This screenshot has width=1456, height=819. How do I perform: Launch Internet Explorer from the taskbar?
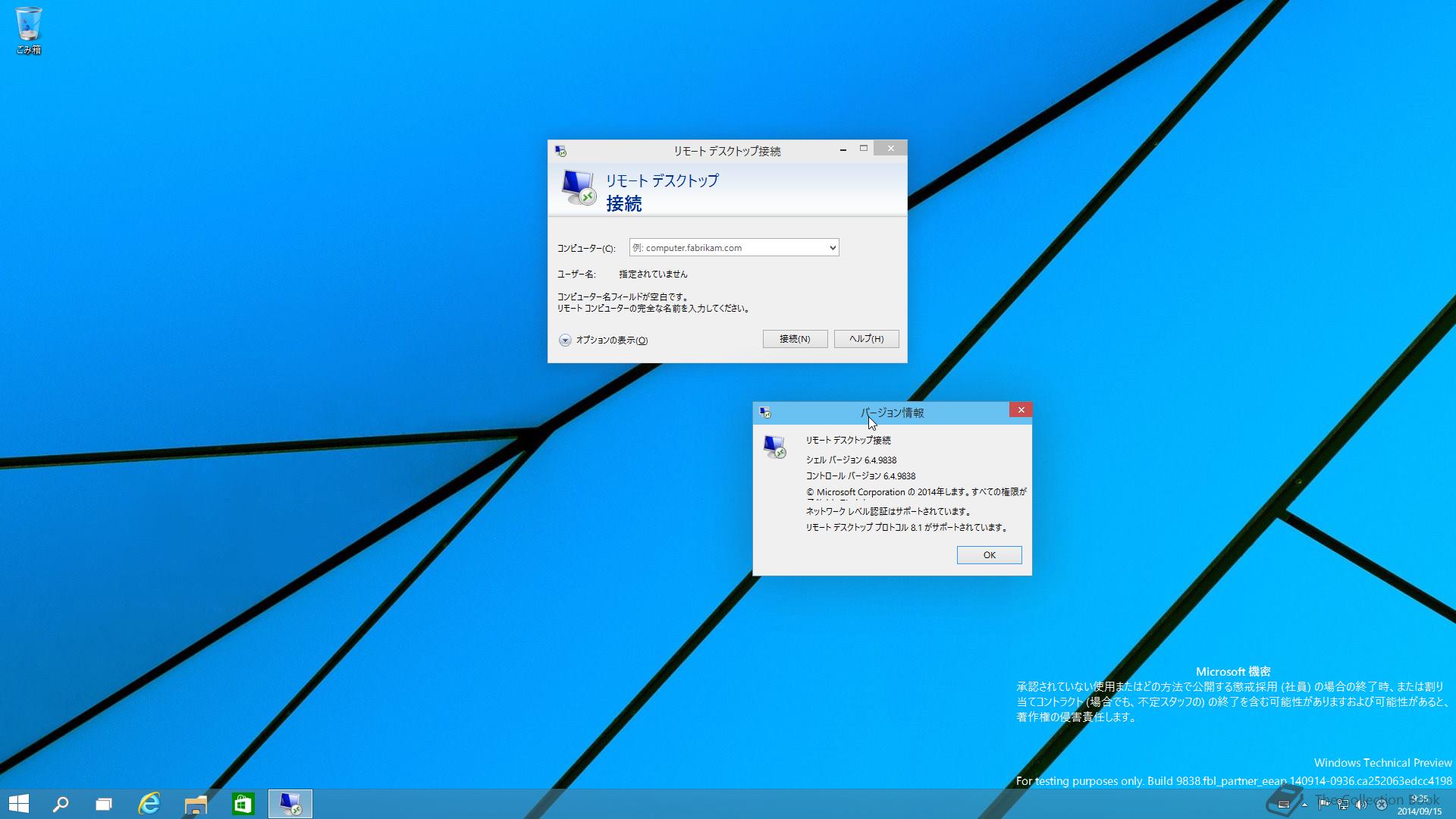click(149, 804)
